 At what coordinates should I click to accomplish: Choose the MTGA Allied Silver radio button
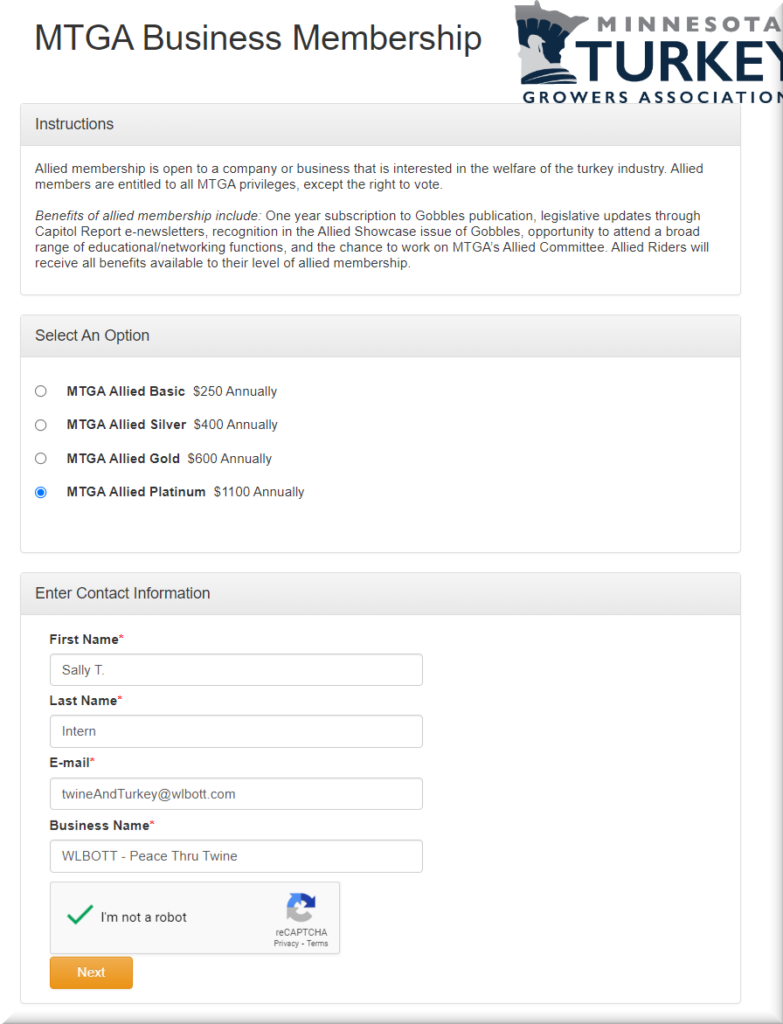[x=41, y=425]
